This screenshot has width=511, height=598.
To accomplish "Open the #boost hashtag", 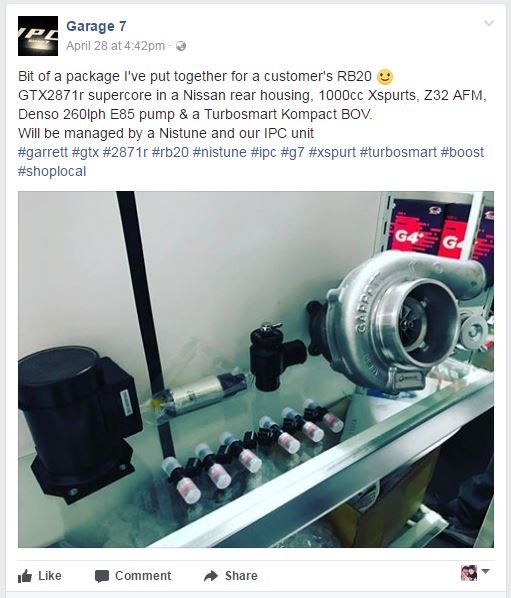I will tap(462, 152).
